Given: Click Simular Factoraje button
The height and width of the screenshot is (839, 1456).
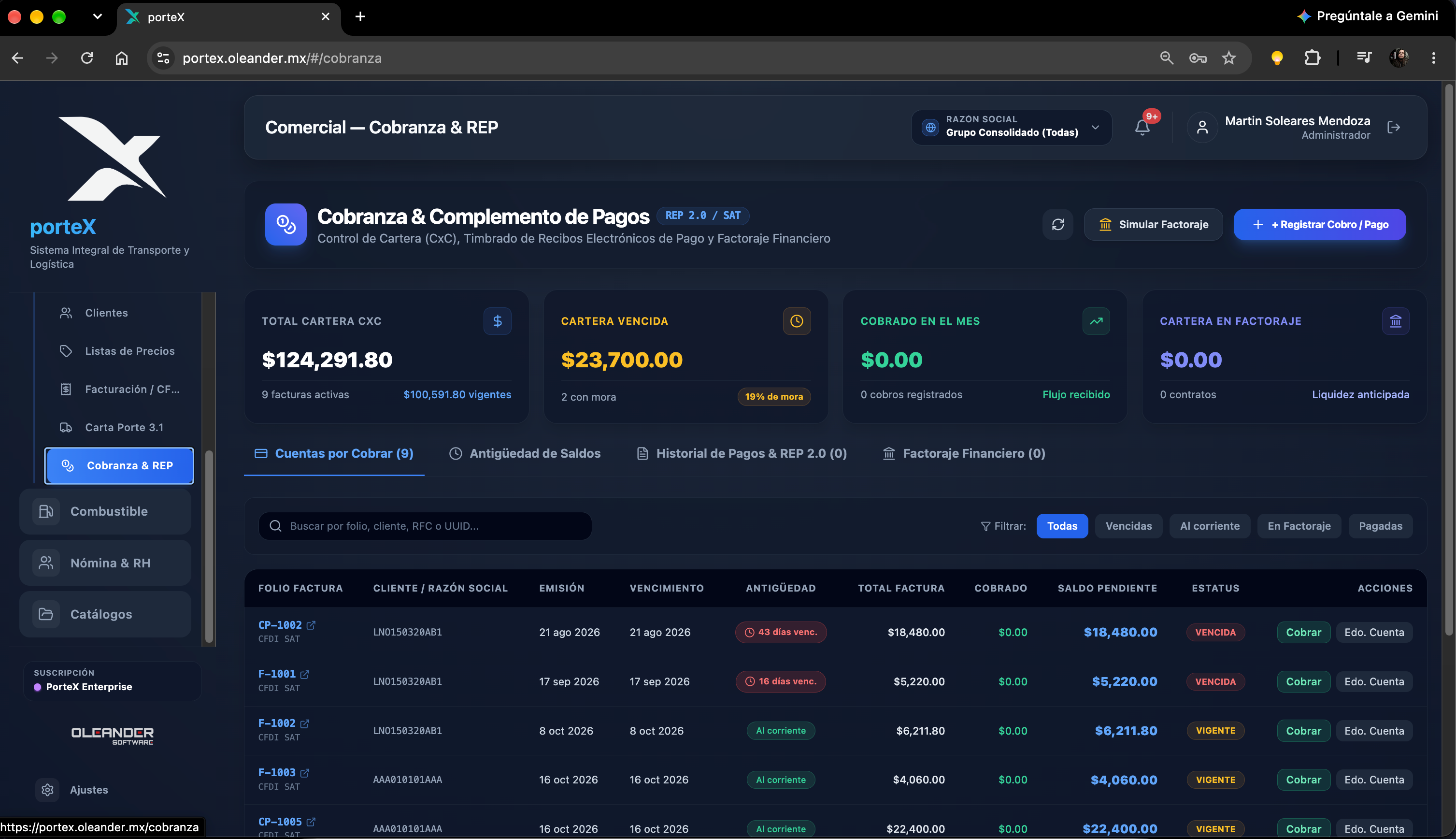Looking at the screenshot, I should pyautogui.click(x=1153, y=225).
